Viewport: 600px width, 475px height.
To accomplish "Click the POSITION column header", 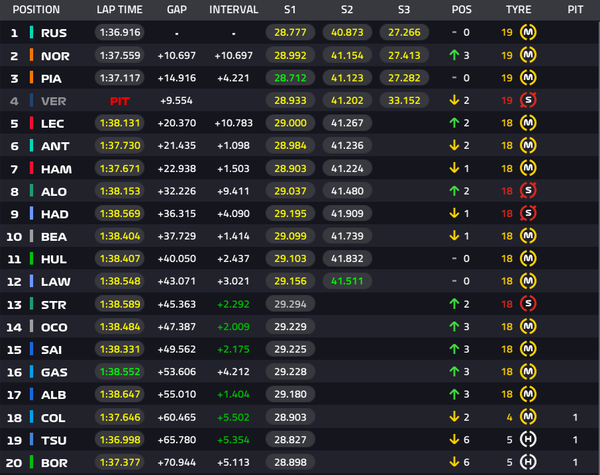I will tap(36, 10).
